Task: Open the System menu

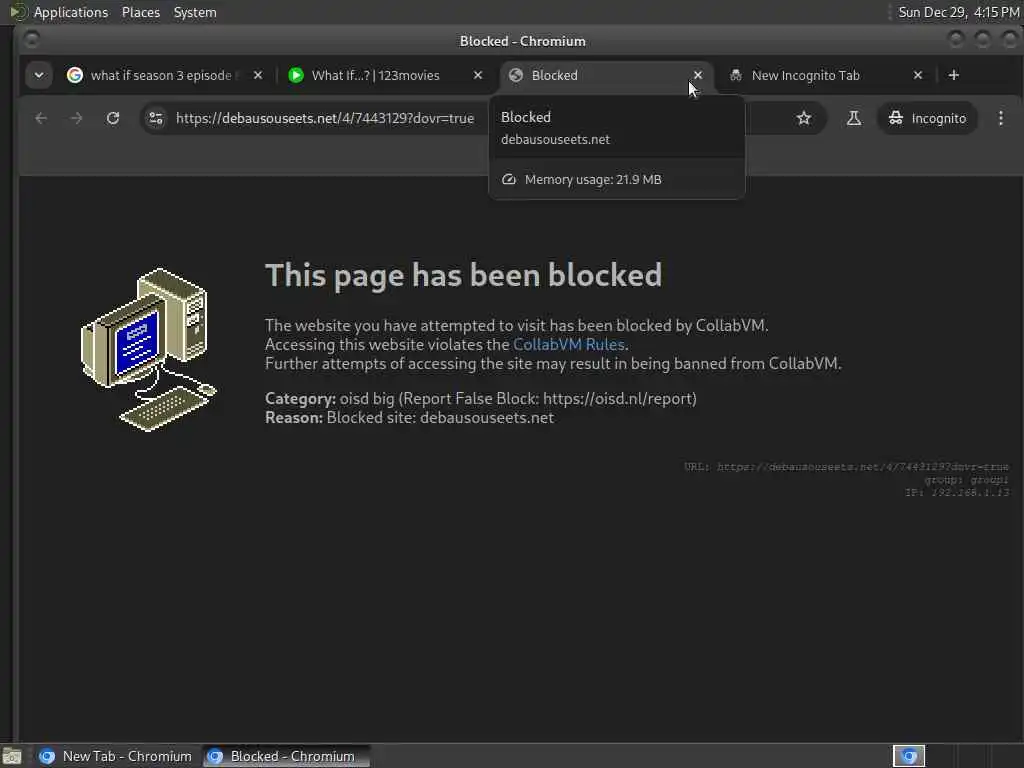Action: pyautogui.click(x=195, y=12)
